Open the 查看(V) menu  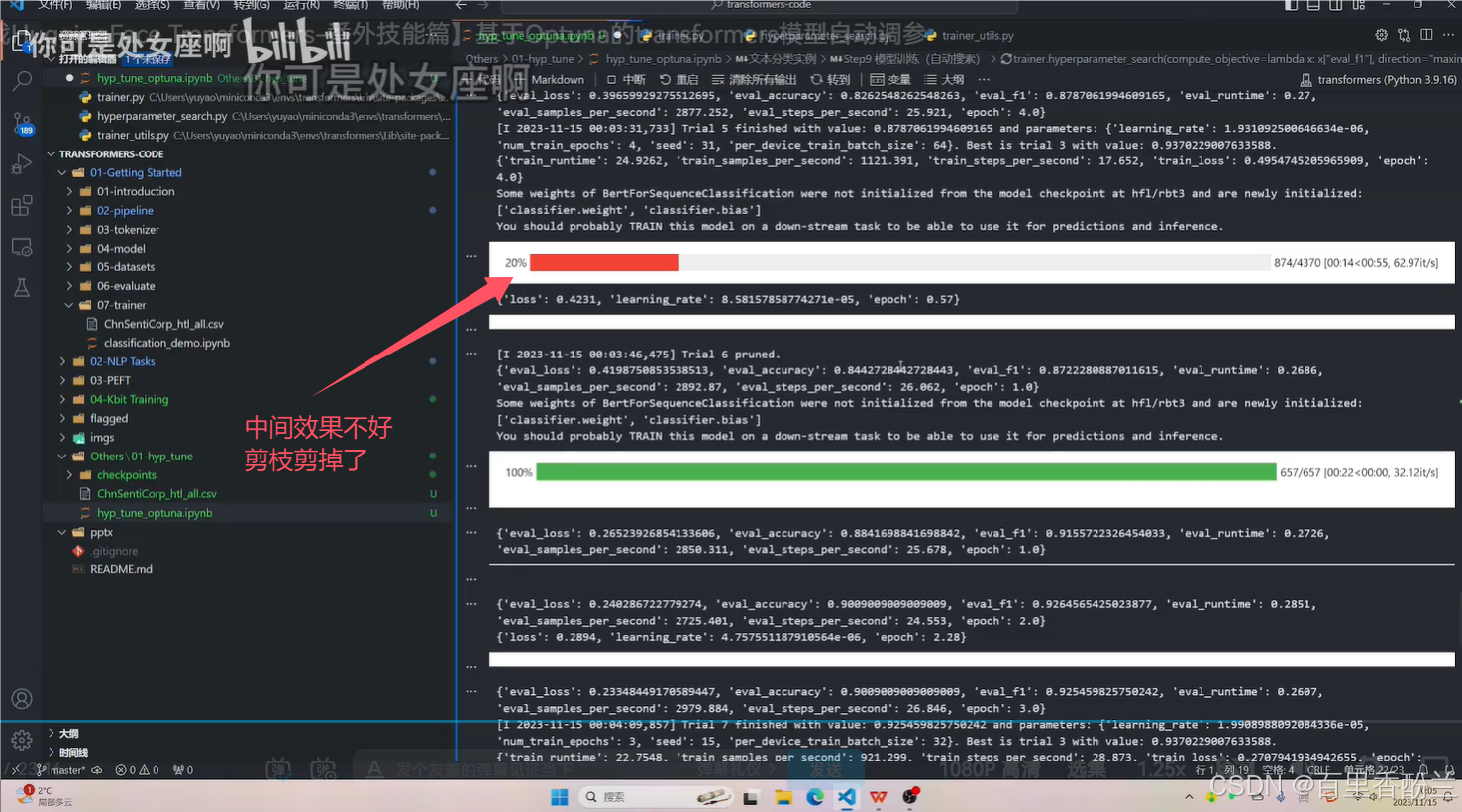[202, 5]
